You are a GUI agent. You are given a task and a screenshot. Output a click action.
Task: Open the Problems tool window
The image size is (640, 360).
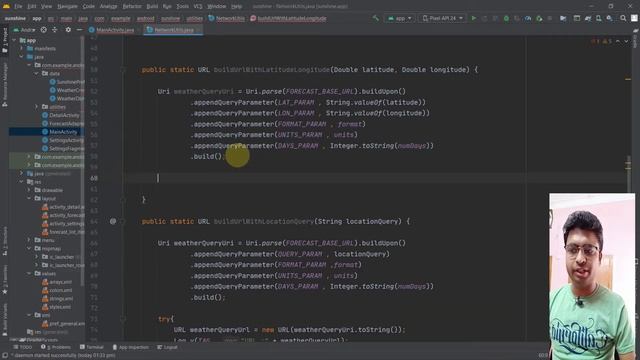pyautogui.click(x=56, y=347)
